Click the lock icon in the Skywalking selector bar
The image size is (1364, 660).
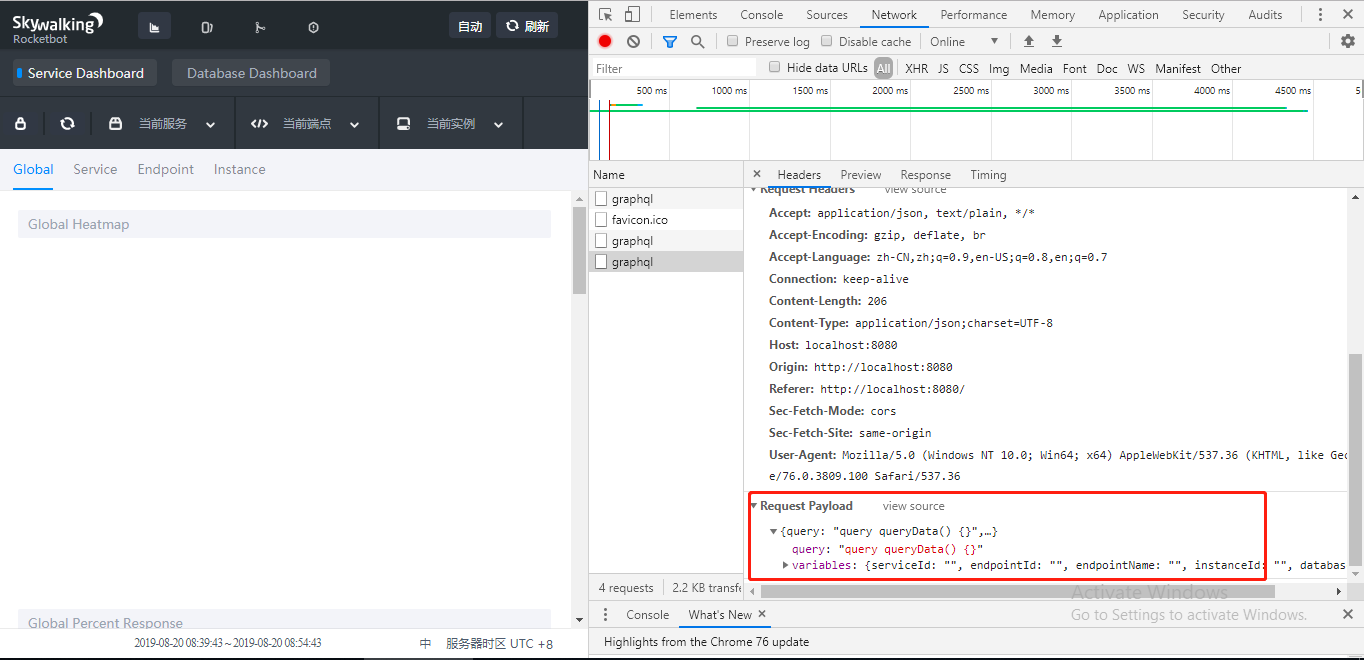[x=21, y=124]
